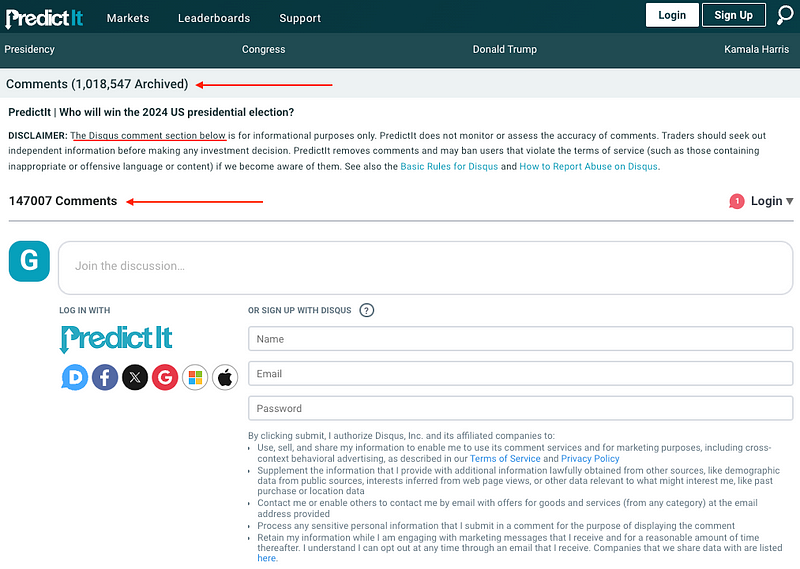This screenshot has width=800, height=569.
Task: Focus the Email field
Action: point(520,374)
